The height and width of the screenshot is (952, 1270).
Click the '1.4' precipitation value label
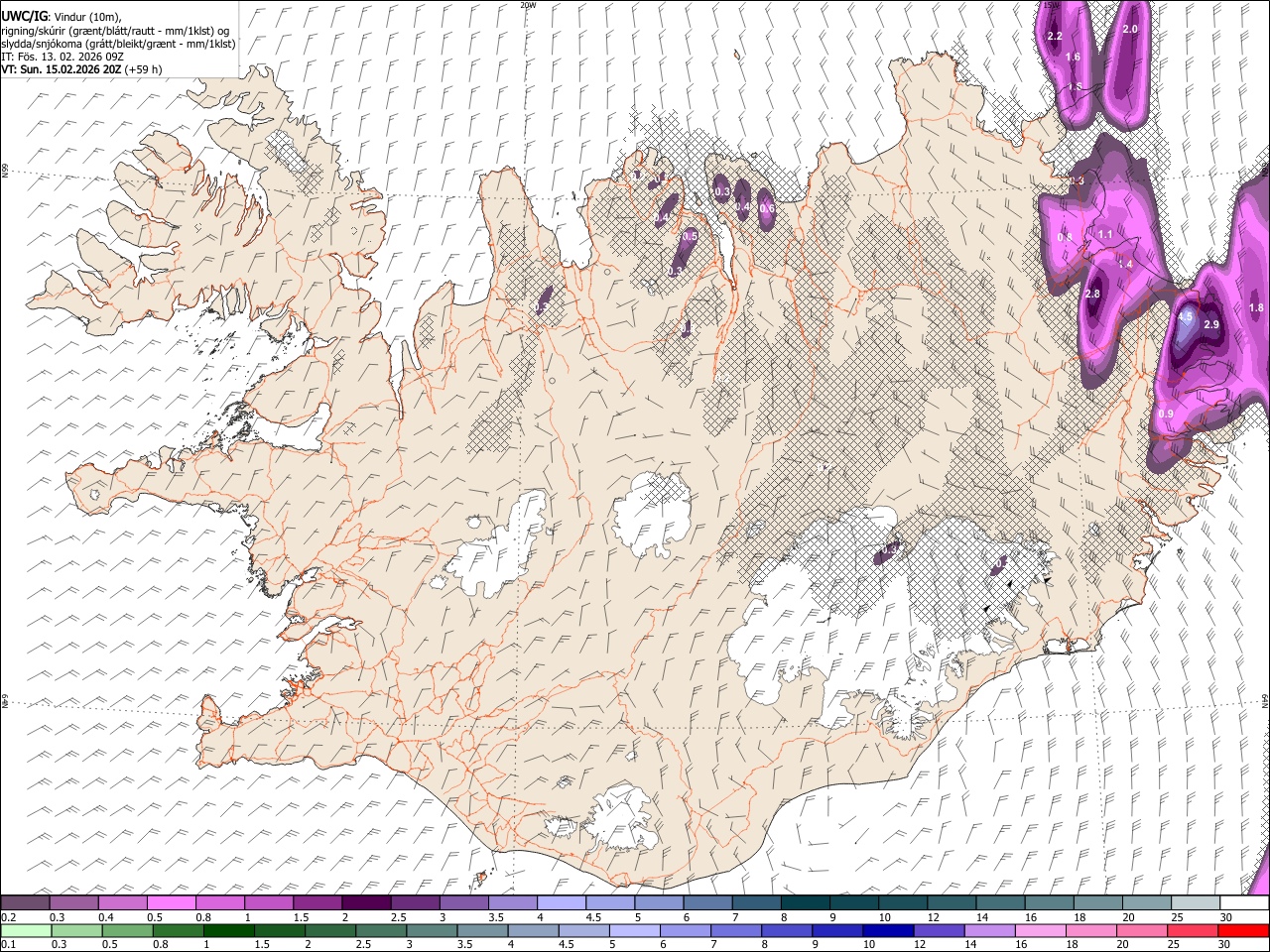coord(1124,265)
